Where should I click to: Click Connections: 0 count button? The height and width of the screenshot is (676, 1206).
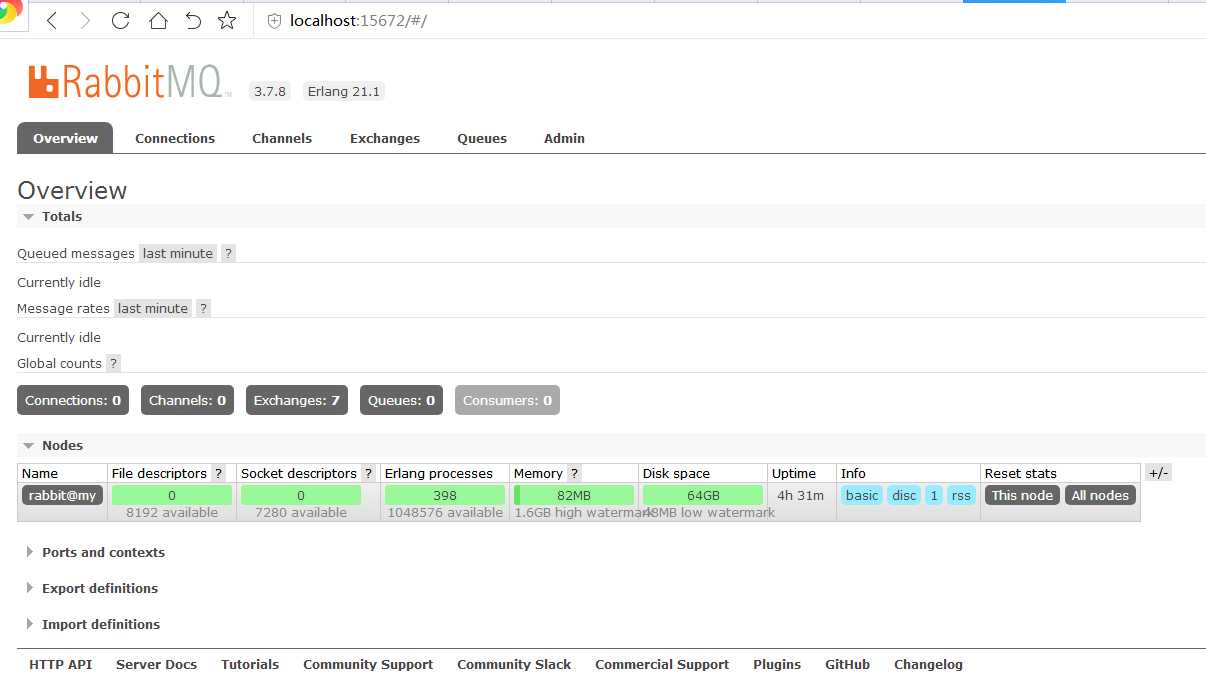(73, 401)
